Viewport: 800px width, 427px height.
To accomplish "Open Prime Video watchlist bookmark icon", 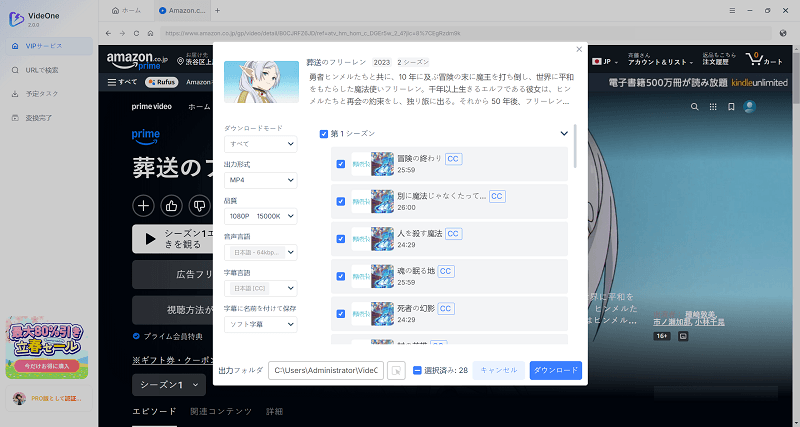I will (x=731, y=107).
